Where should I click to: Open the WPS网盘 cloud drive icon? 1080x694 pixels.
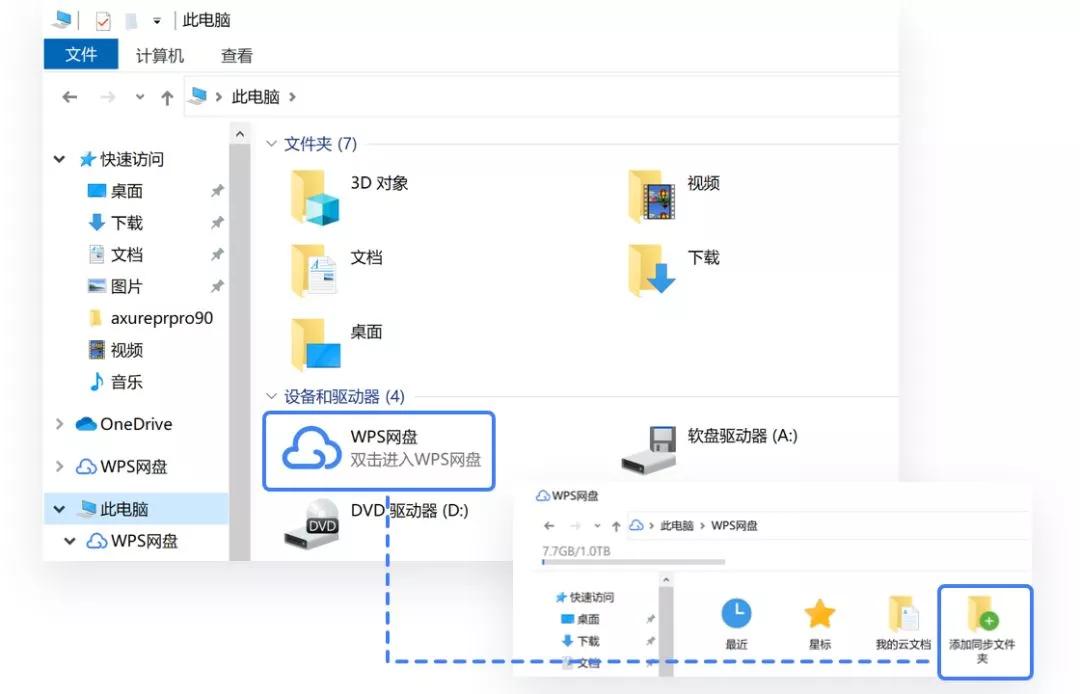[x=312, y=446]
